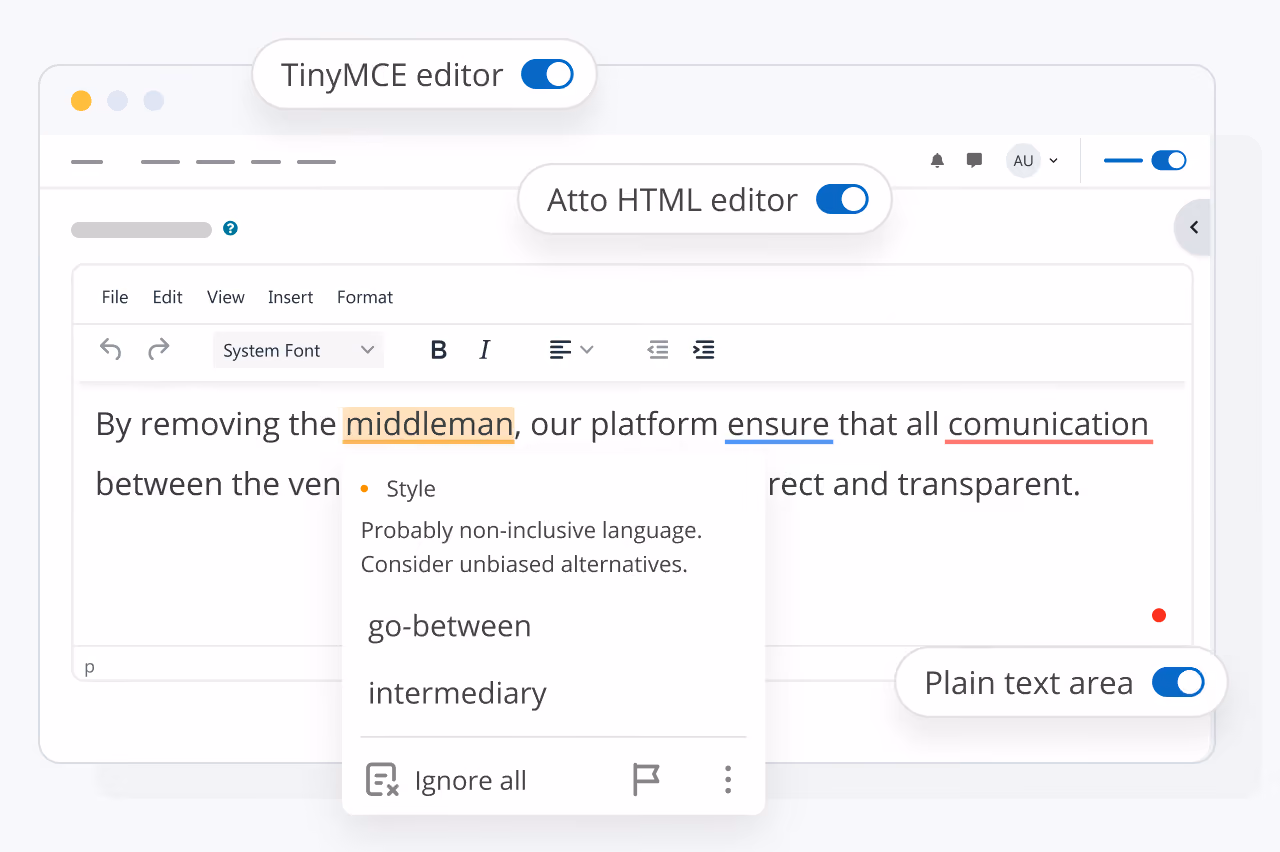The image size is (1280, 852).
Task: Click the highlighted word middleman
Action: click(x=428, y=424)
